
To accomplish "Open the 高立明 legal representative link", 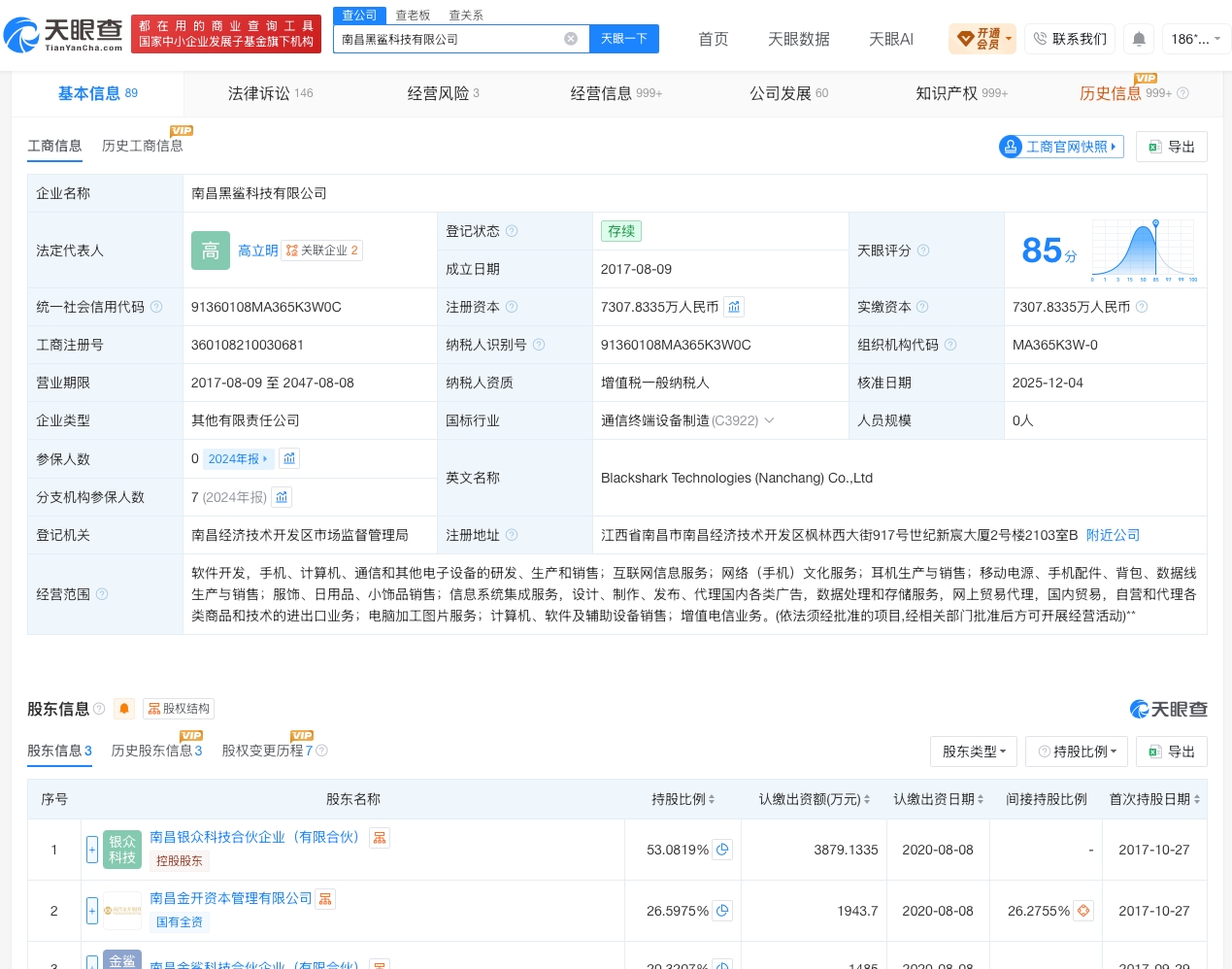I will 258,251.
